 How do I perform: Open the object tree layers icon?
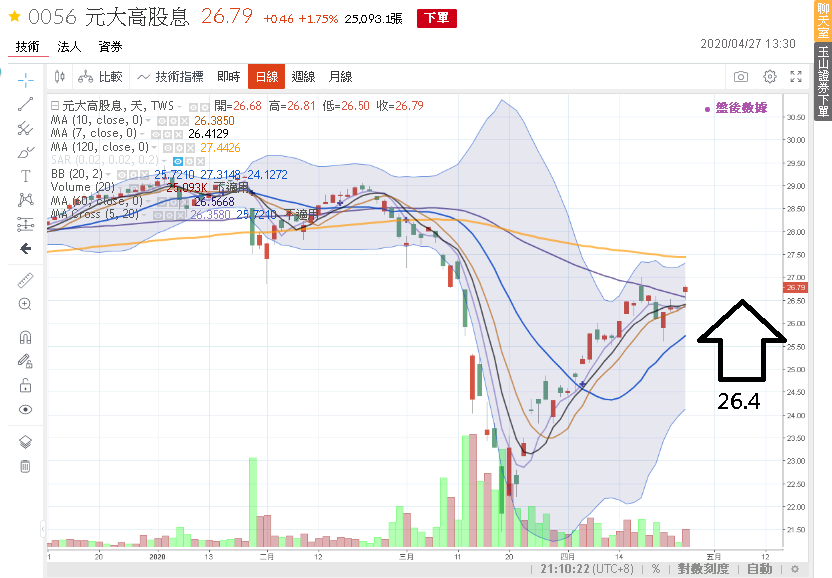[25, 442]
